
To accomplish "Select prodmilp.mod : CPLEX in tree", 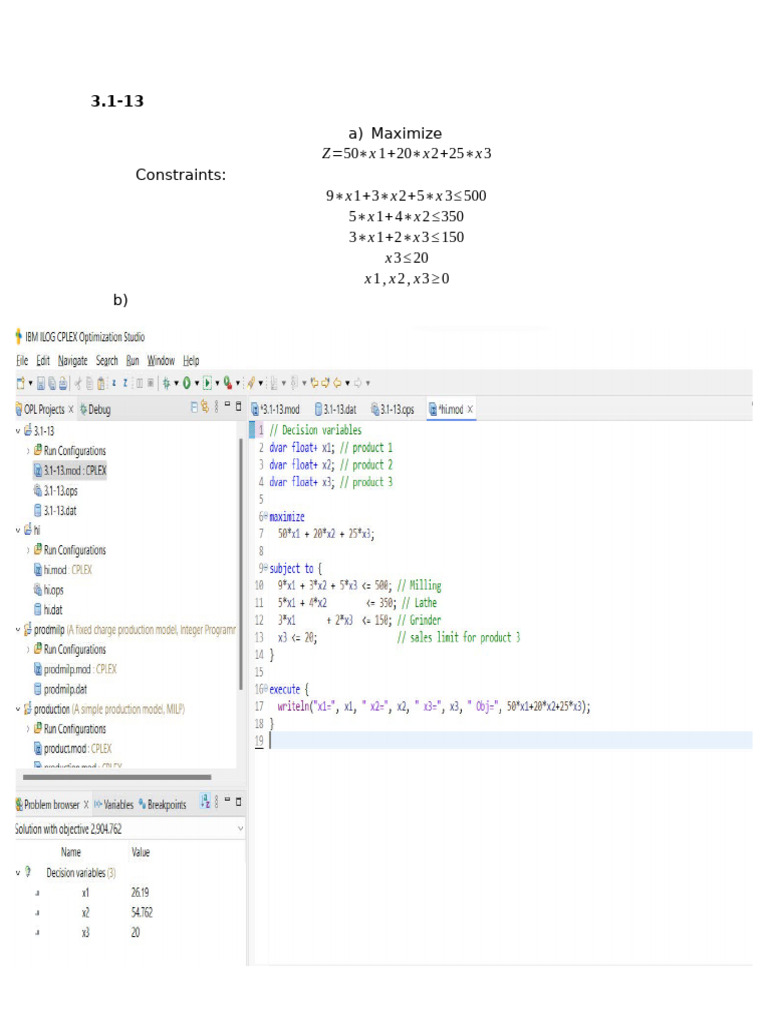I will (x=75, y=669).
